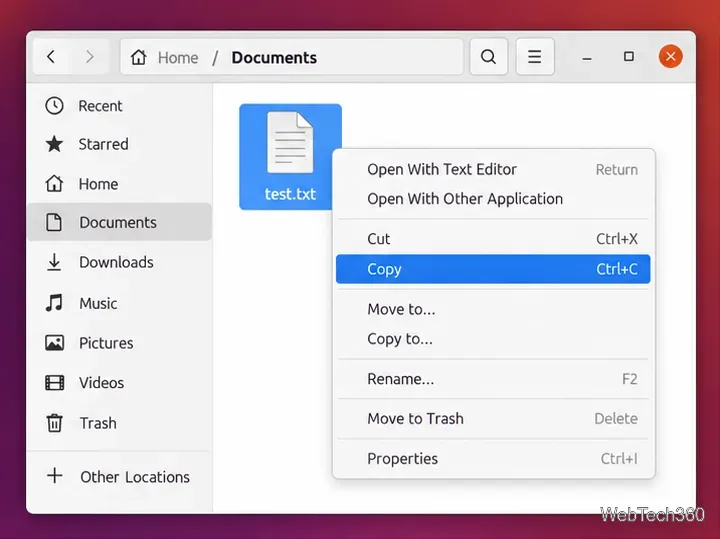Open Videos label in the sidebar

(x=101, y=383)
